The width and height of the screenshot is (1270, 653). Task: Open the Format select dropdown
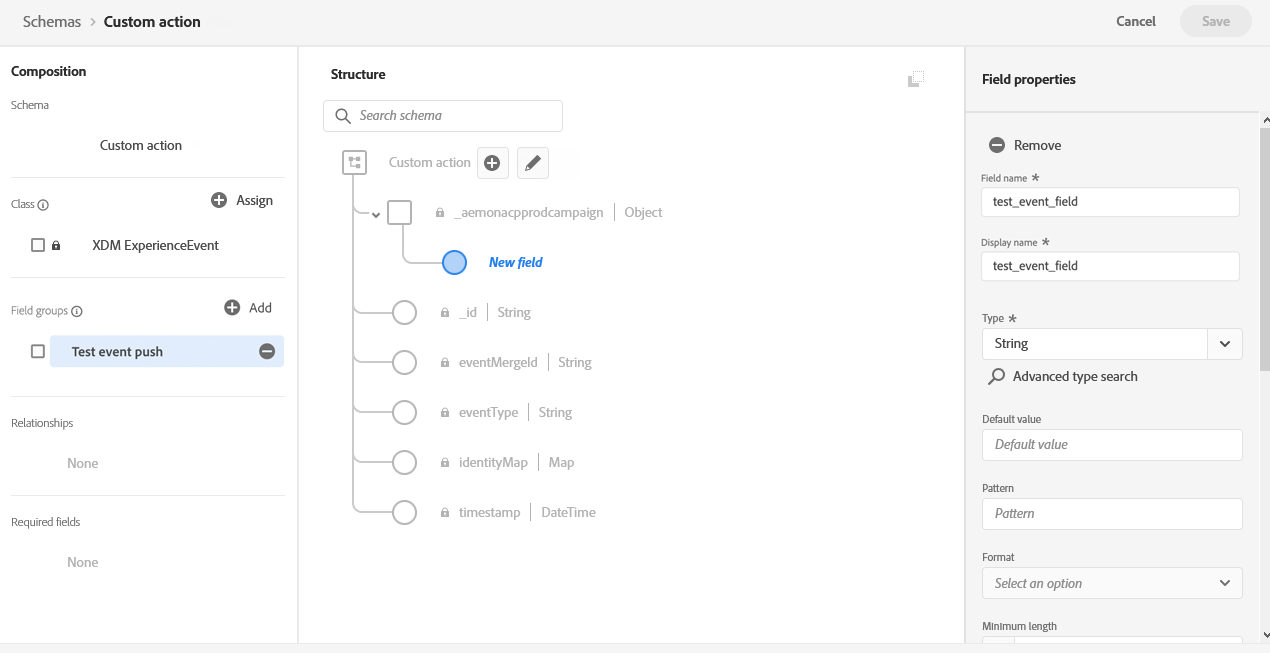click(1112, 583)
